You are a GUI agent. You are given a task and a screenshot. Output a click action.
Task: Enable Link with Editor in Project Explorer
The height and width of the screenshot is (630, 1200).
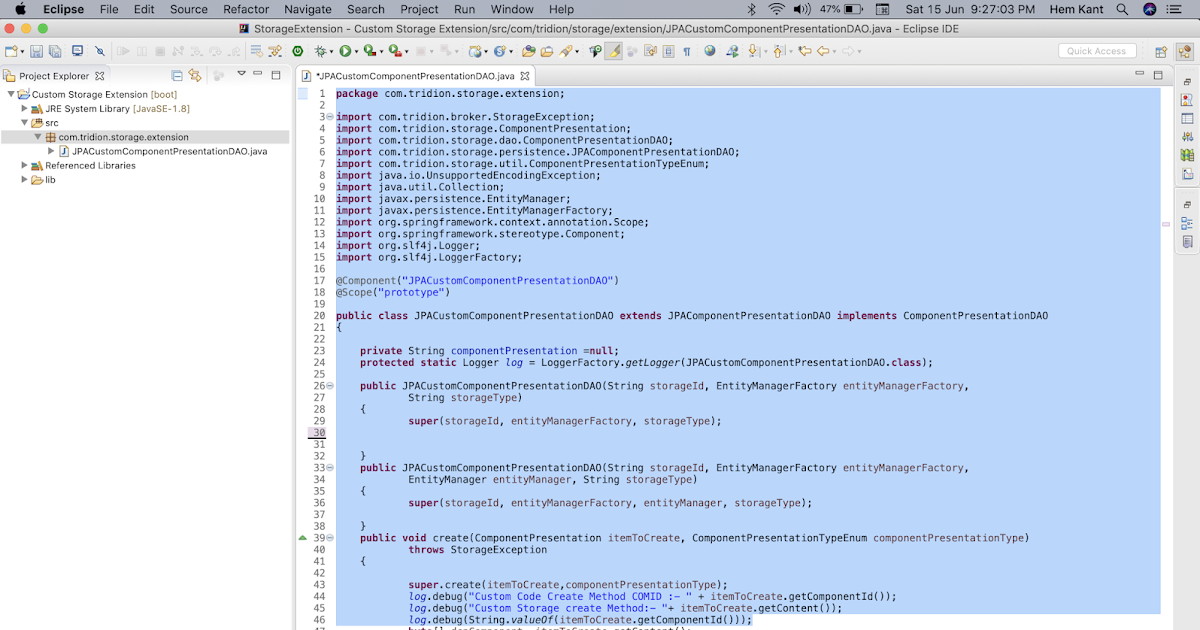point(195,76)
